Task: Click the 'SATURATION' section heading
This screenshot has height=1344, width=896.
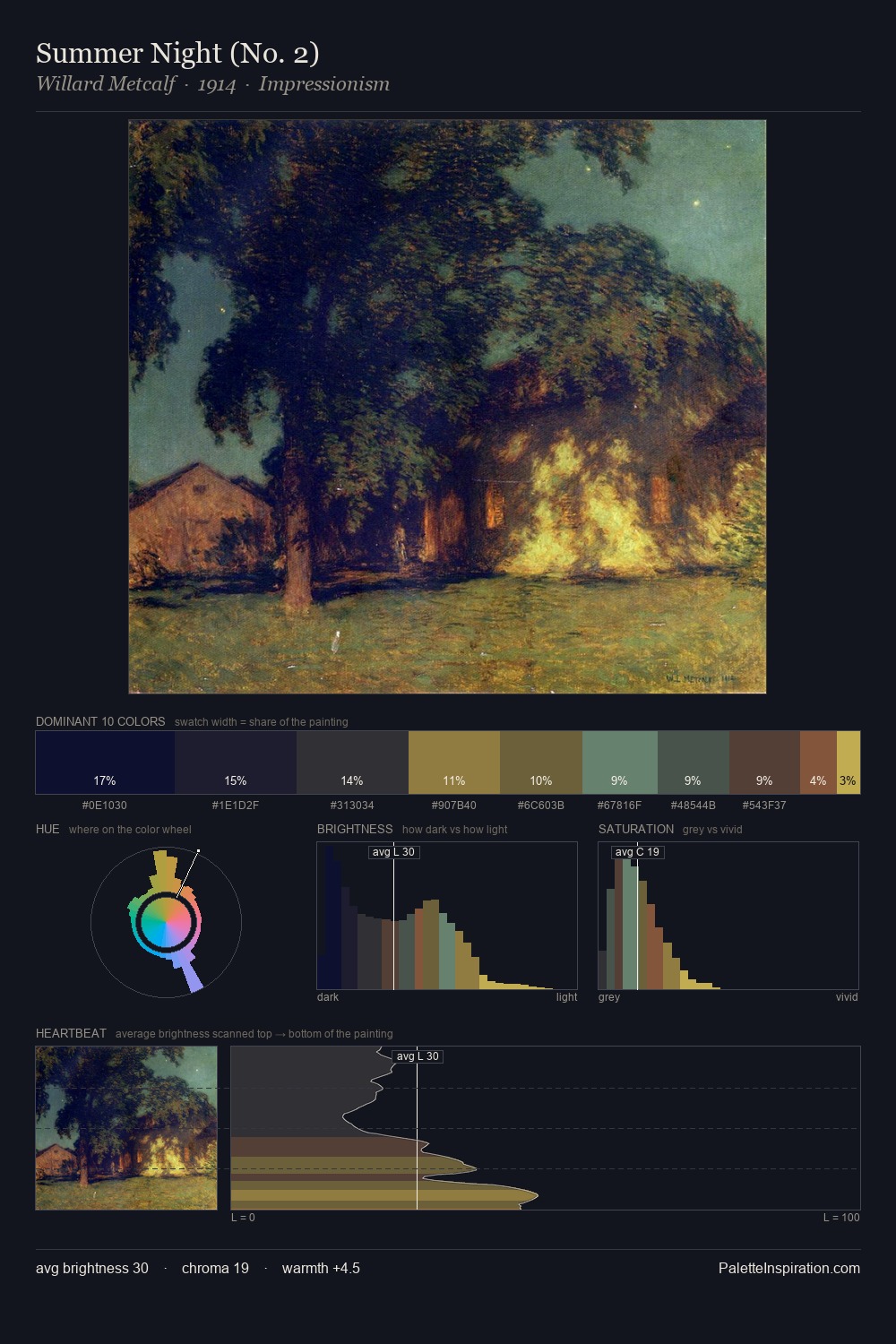Action: coord(636,829)
